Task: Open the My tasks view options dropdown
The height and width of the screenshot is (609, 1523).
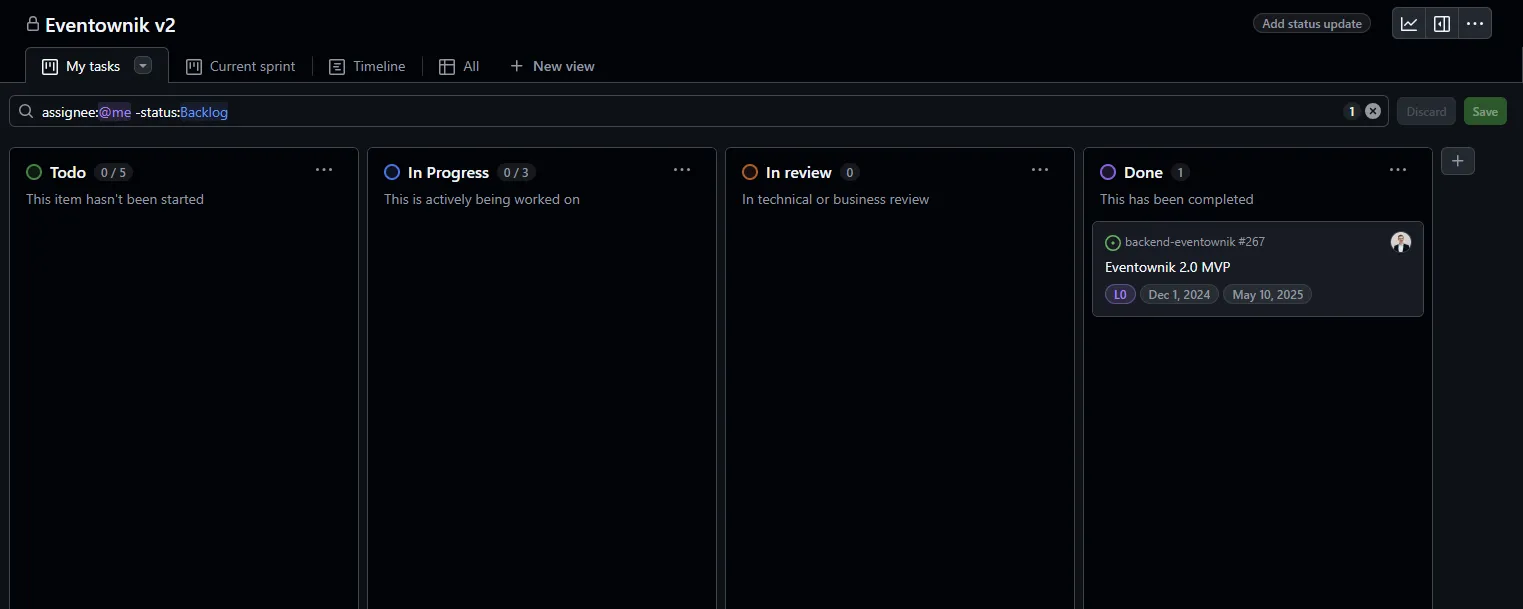Action: point(143,66)
